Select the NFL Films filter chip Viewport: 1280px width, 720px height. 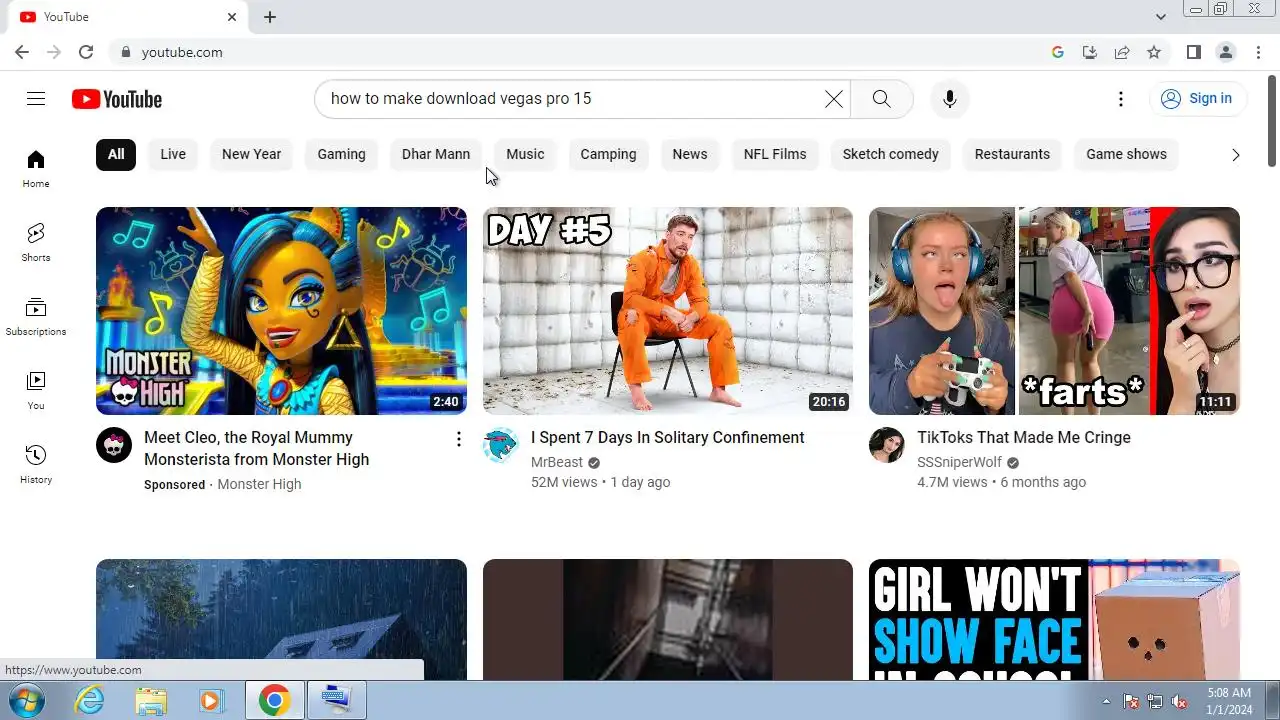[x=775, y=154]
